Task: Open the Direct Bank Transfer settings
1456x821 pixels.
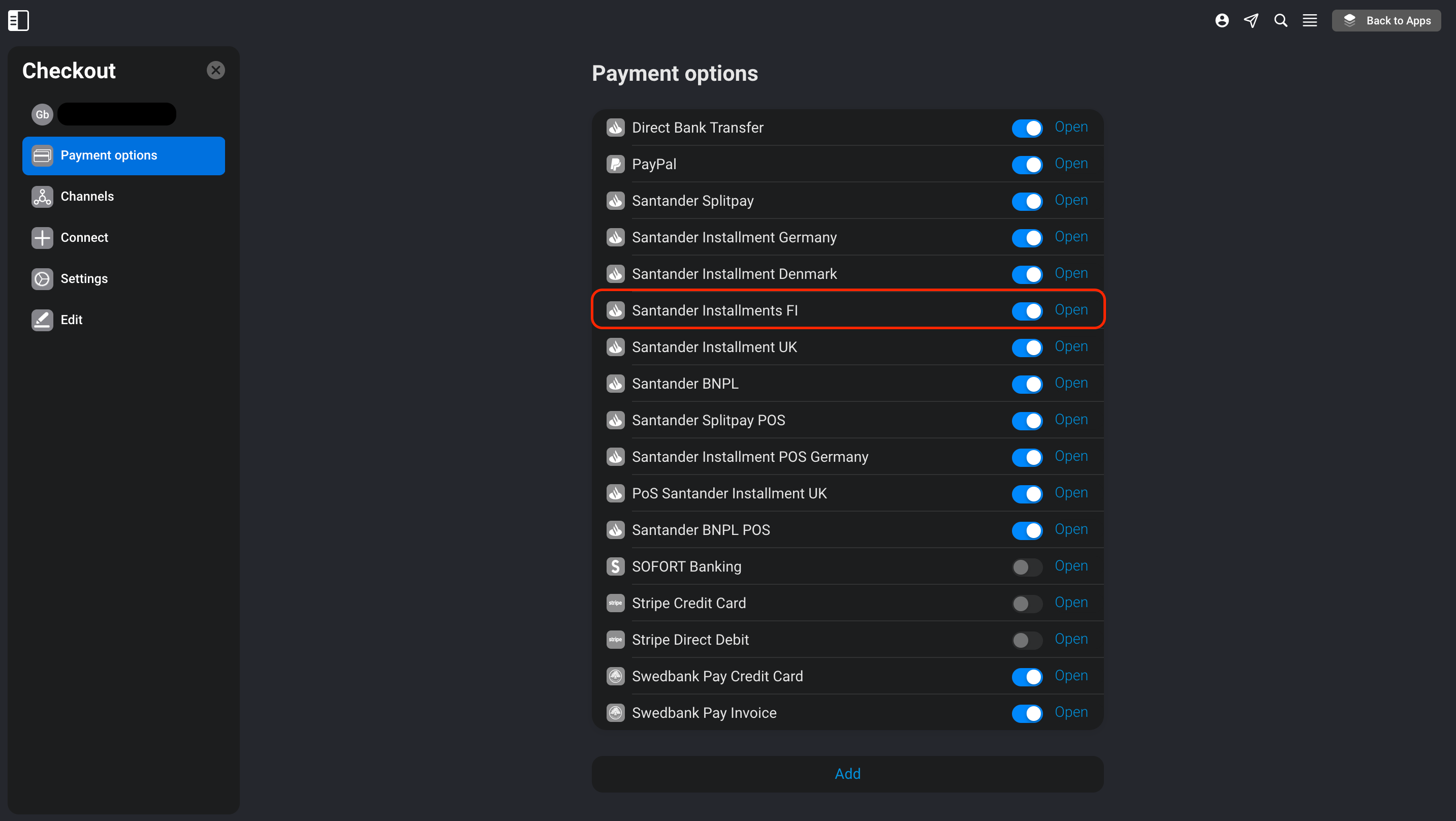Action: click(x=1071, y=127)
